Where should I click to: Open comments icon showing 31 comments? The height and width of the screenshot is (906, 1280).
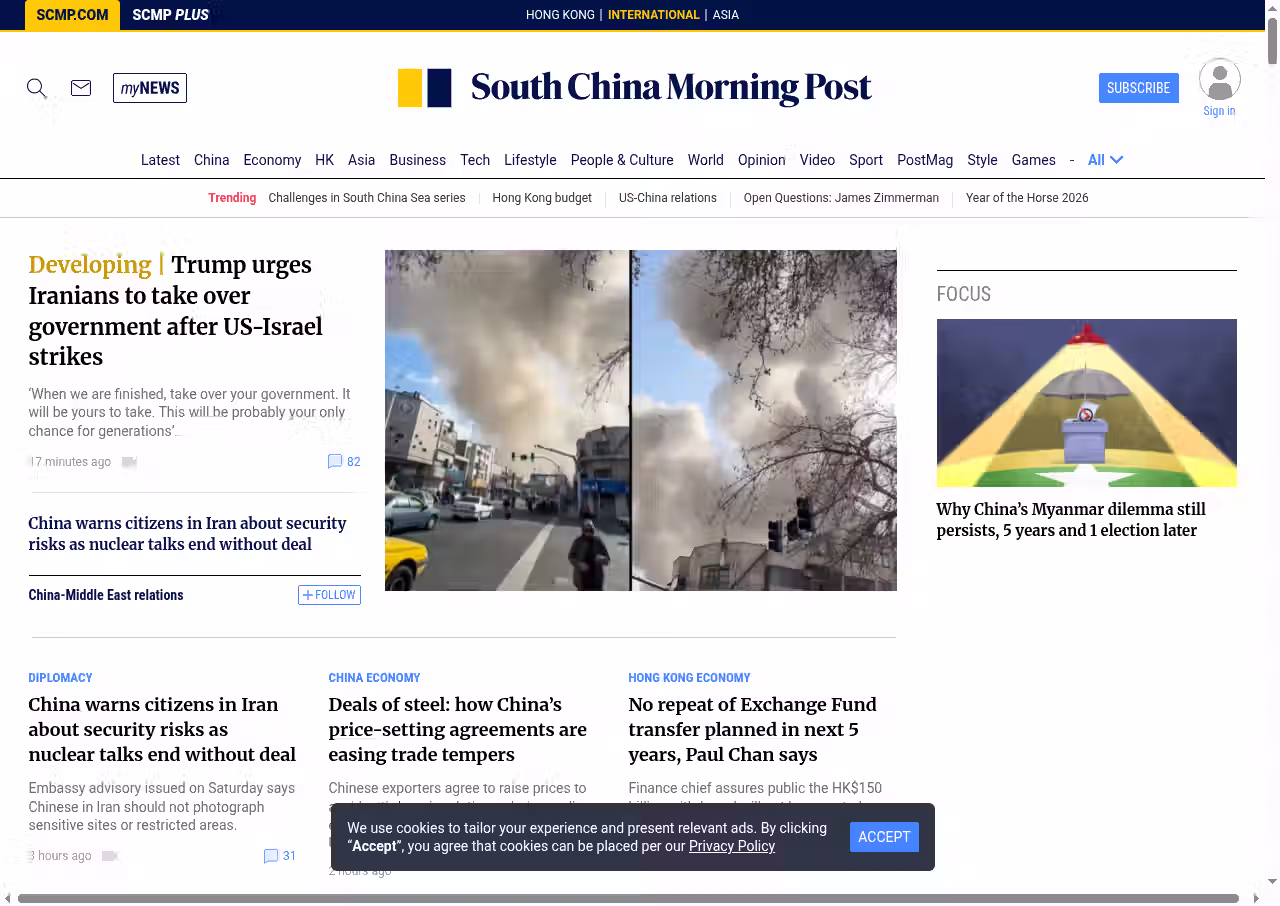pos(271,856)
